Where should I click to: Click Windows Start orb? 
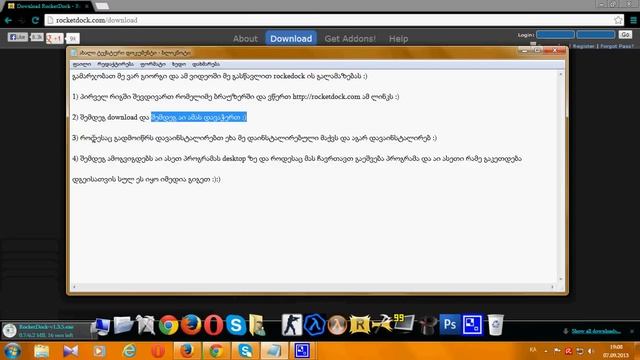[x=12, y=351]
